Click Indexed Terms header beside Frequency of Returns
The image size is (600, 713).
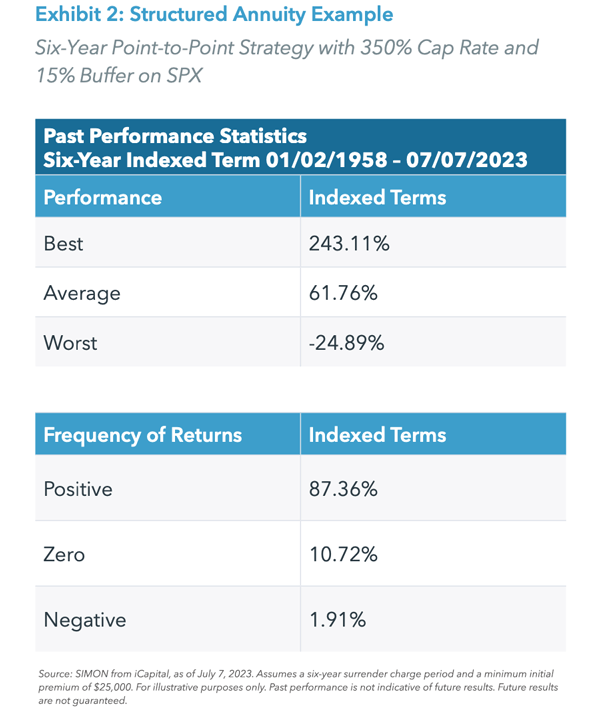click(378, 435)
